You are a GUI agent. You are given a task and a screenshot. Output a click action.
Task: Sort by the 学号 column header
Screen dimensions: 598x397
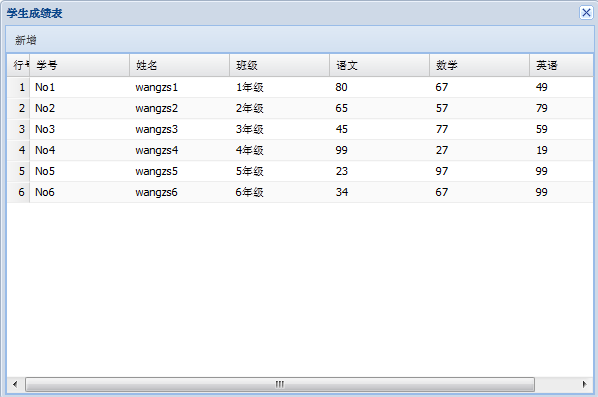click(80, 65)
